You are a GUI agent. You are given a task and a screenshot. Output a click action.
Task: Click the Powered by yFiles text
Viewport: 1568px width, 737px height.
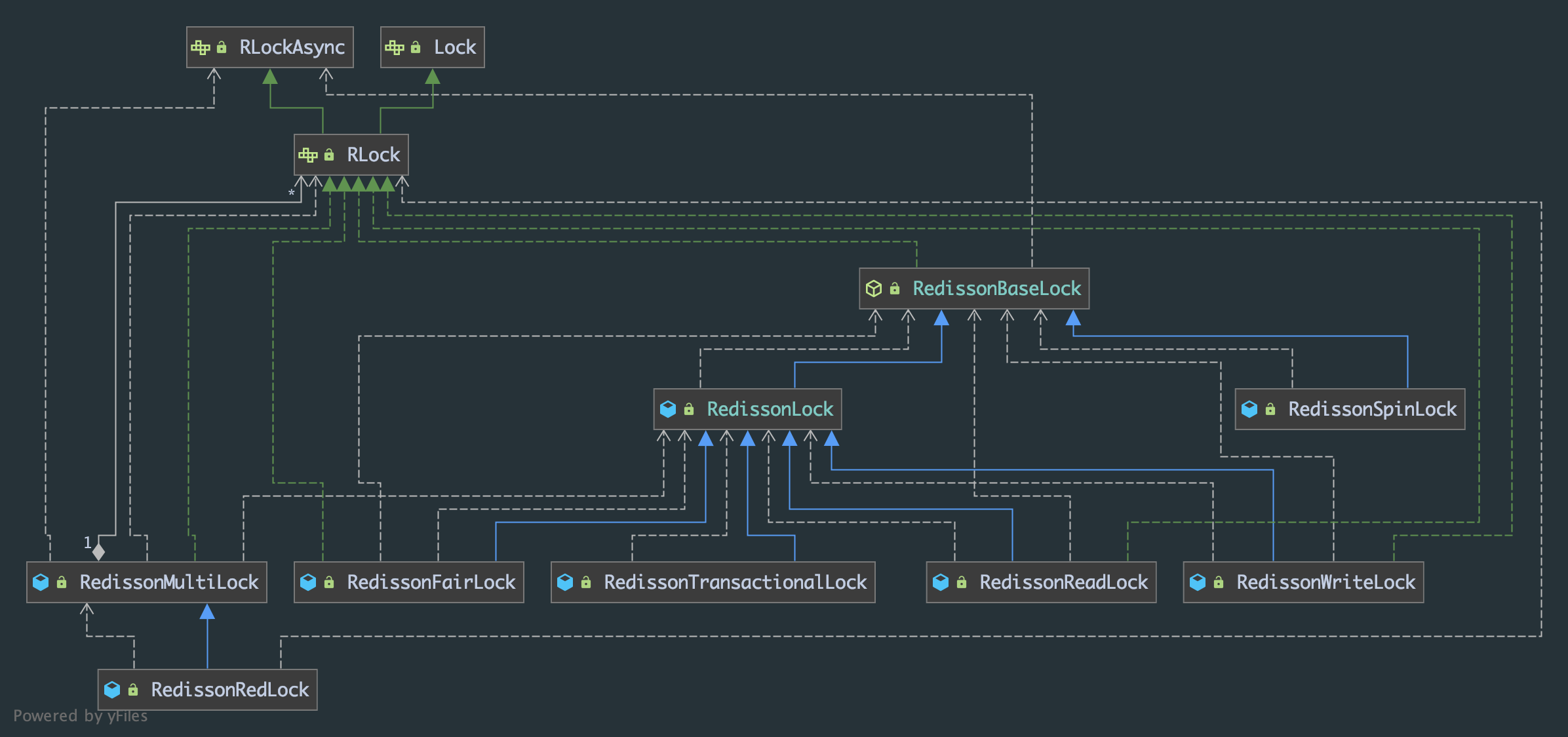pyautogui.click(x=80, y=716)
